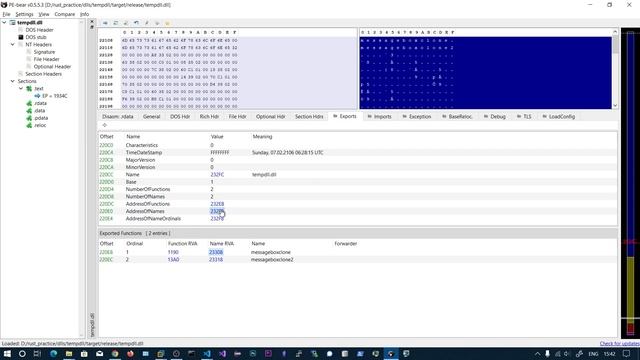640x360 pixels.
Task: Open Chrome from the taskbar
Action: coord(115,353)
